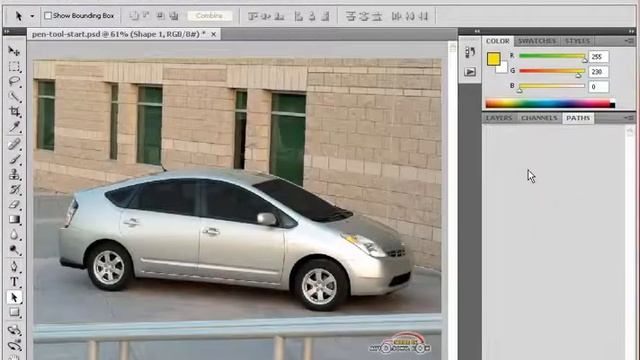This screenshot has width=640, height=360.
Task: Enable Show Bounding Box checkbox
Action: point(48,16)
